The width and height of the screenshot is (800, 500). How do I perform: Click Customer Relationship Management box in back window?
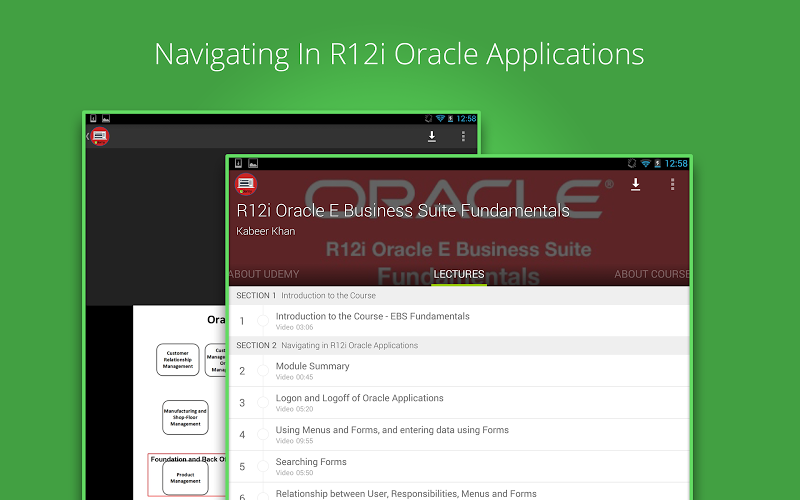178,360
